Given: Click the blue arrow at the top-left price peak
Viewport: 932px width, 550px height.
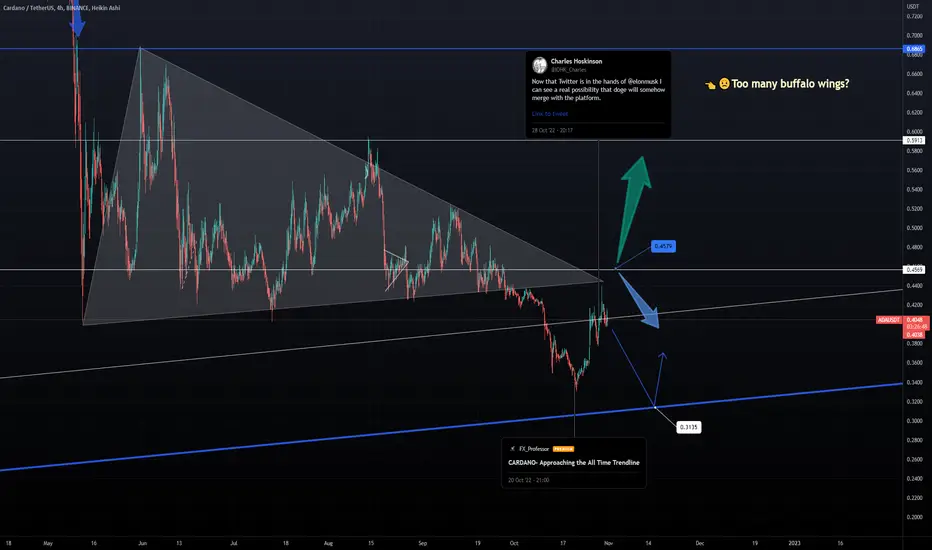Looking at the screenshot, I should tap(77, 19).
